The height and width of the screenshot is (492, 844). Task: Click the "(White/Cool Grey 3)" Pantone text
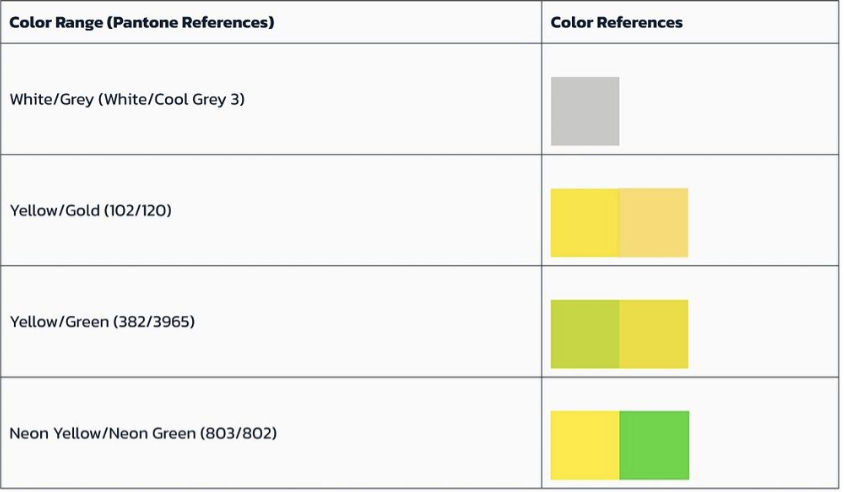(171, 100)
